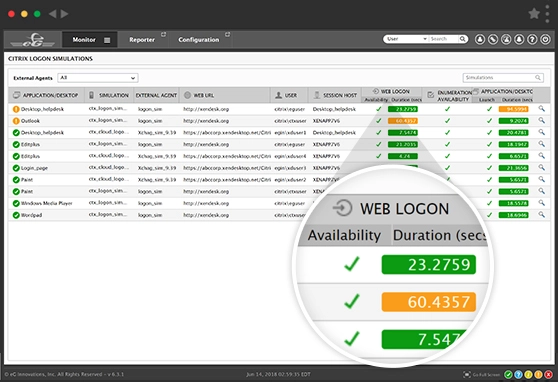Viewport: 558px width, 382px height.
Task: Open the User search-type dropdown
Action: click(x=406, y=39)
